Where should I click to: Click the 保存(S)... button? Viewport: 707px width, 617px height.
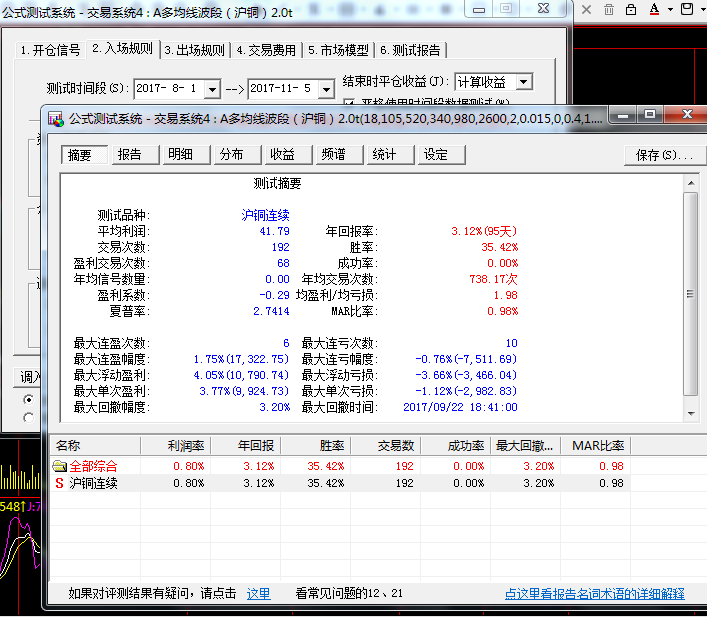664,156
